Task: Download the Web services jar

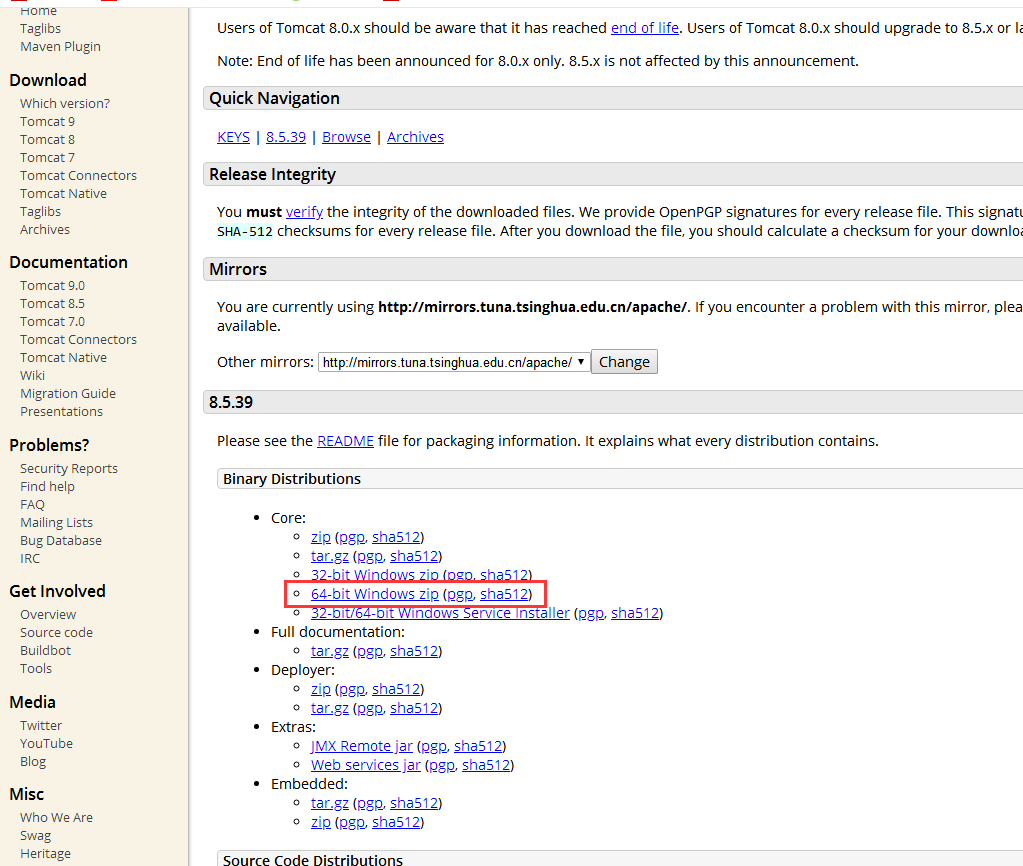Action: 365,765
